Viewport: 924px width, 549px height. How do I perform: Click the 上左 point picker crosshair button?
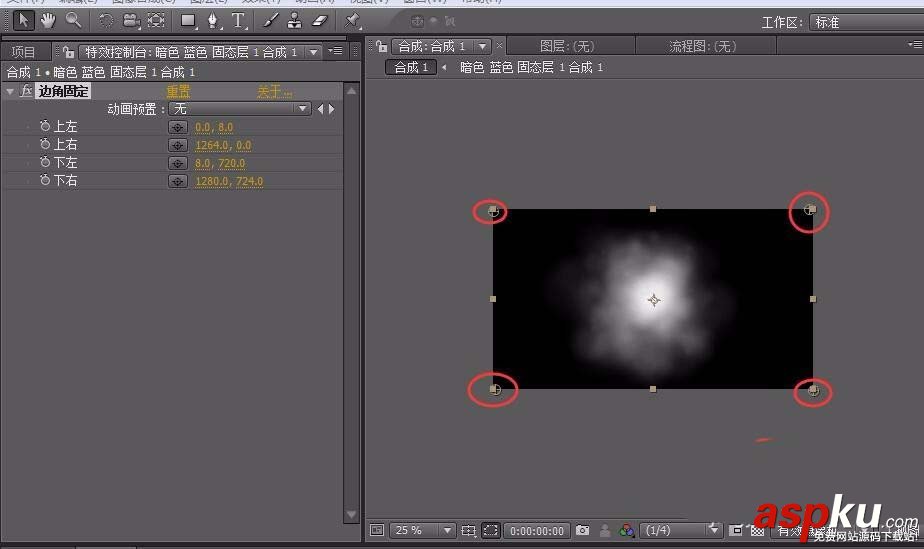pyautogui.click(x=177, y=127)
